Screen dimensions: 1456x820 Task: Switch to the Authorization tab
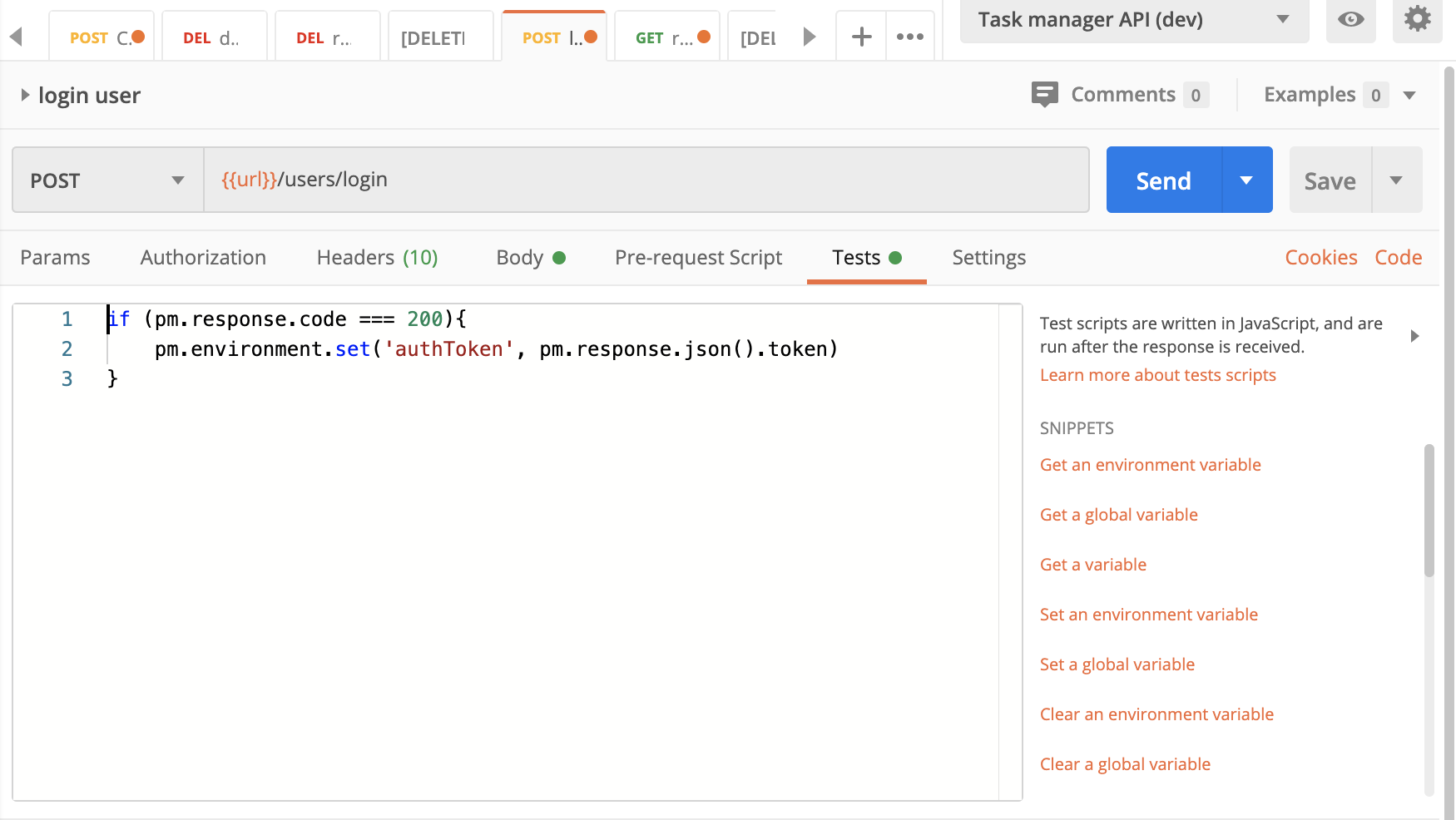[x=203, y=258]
